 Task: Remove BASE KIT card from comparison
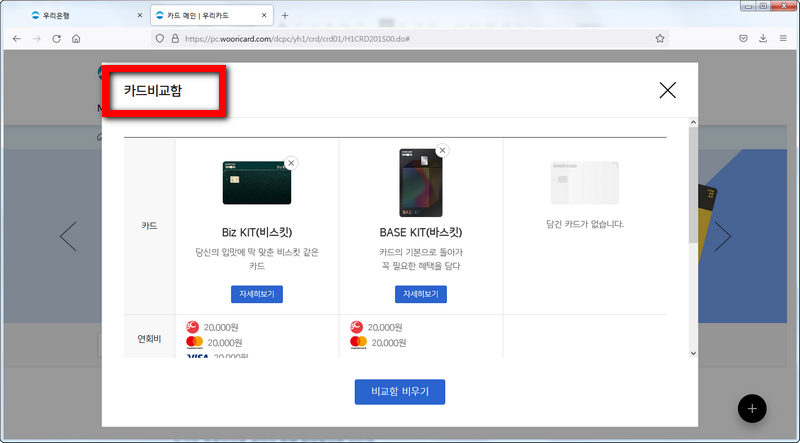point(442,150)
